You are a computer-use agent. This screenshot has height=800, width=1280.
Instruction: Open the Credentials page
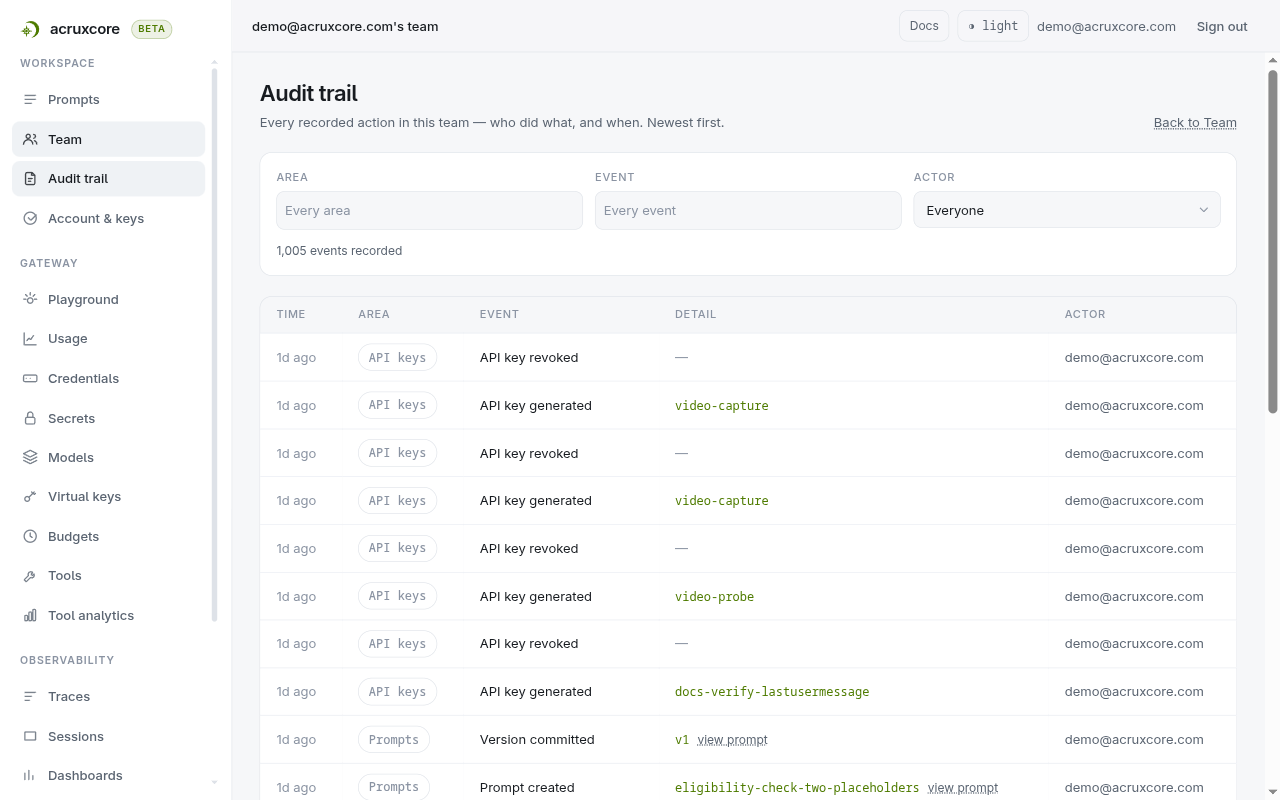[x=108, y=378]
